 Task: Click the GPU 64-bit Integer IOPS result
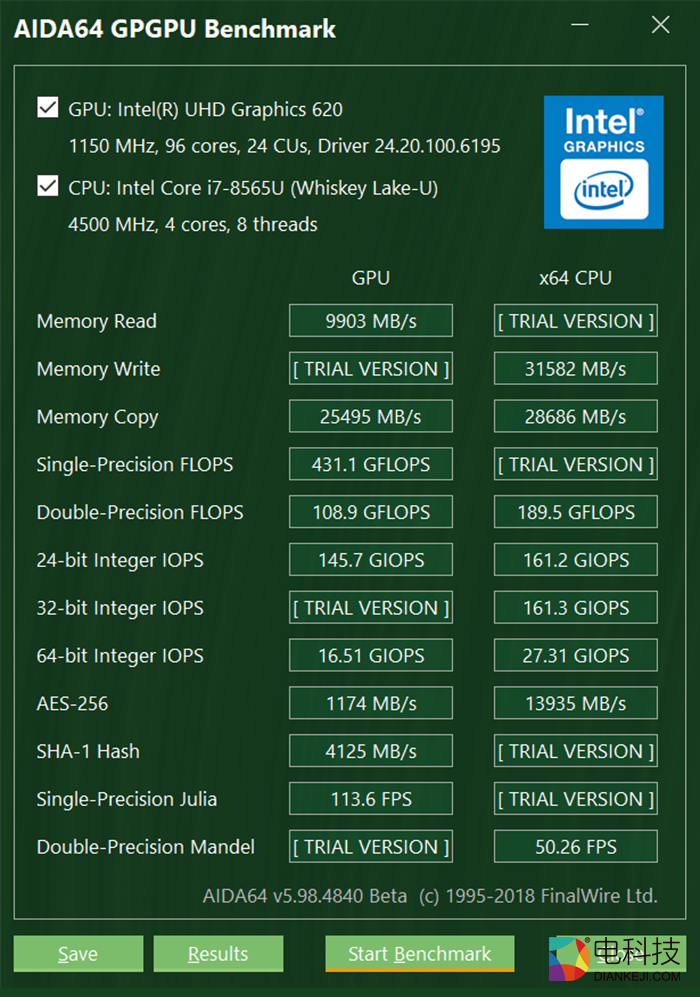click(371, 656)
